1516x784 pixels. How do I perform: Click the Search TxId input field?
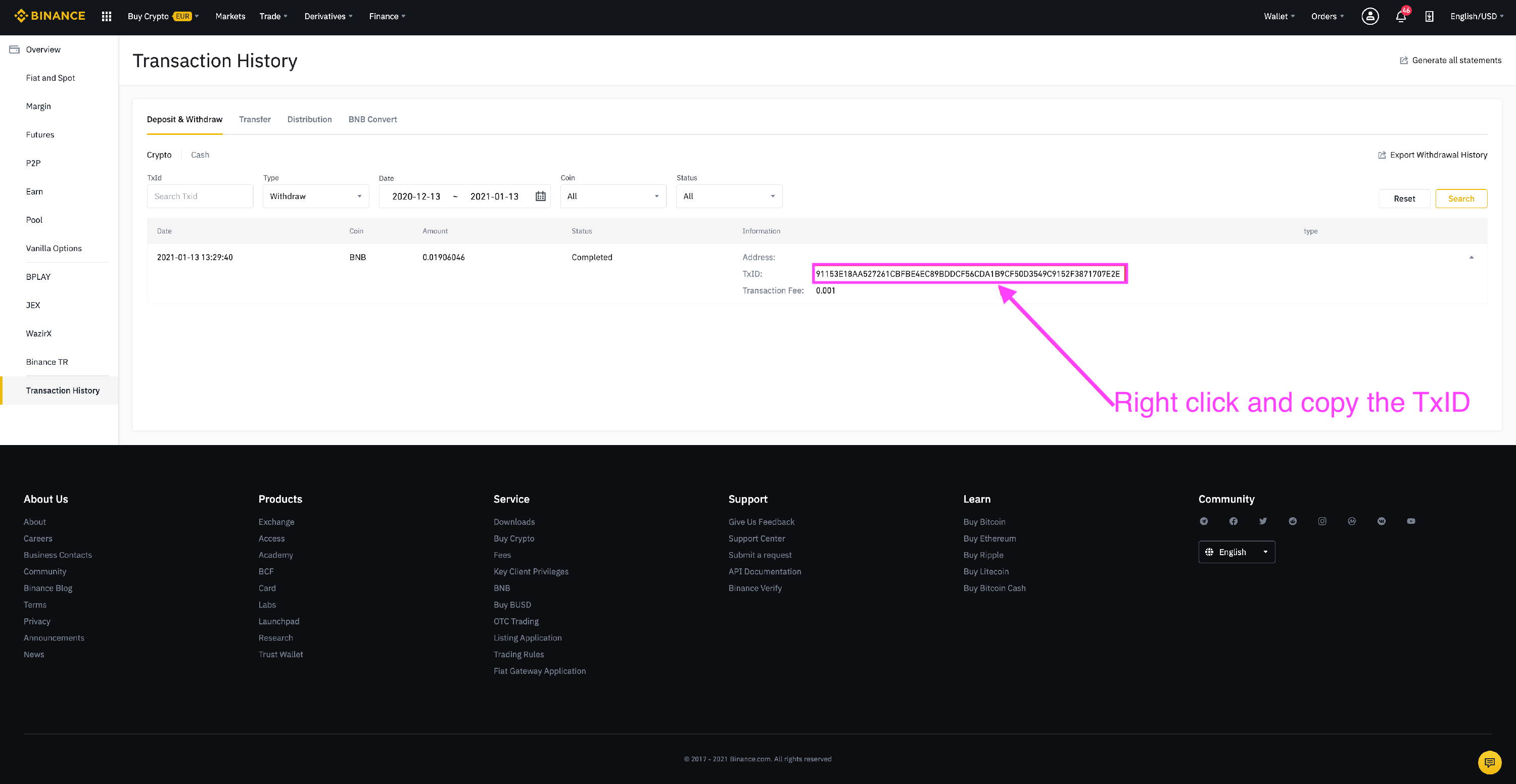[200, 197]
